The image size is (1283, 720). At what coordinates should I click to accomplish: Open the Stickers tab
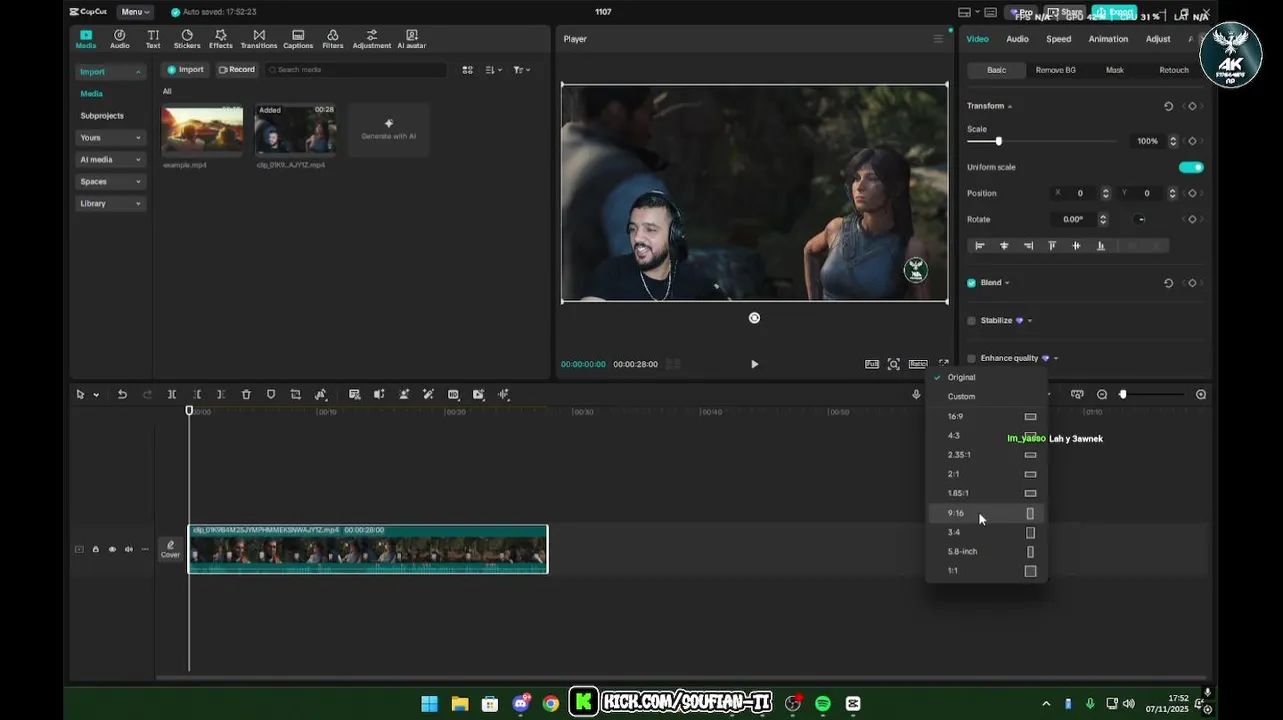pyautogui.click(x=187, y=39)
